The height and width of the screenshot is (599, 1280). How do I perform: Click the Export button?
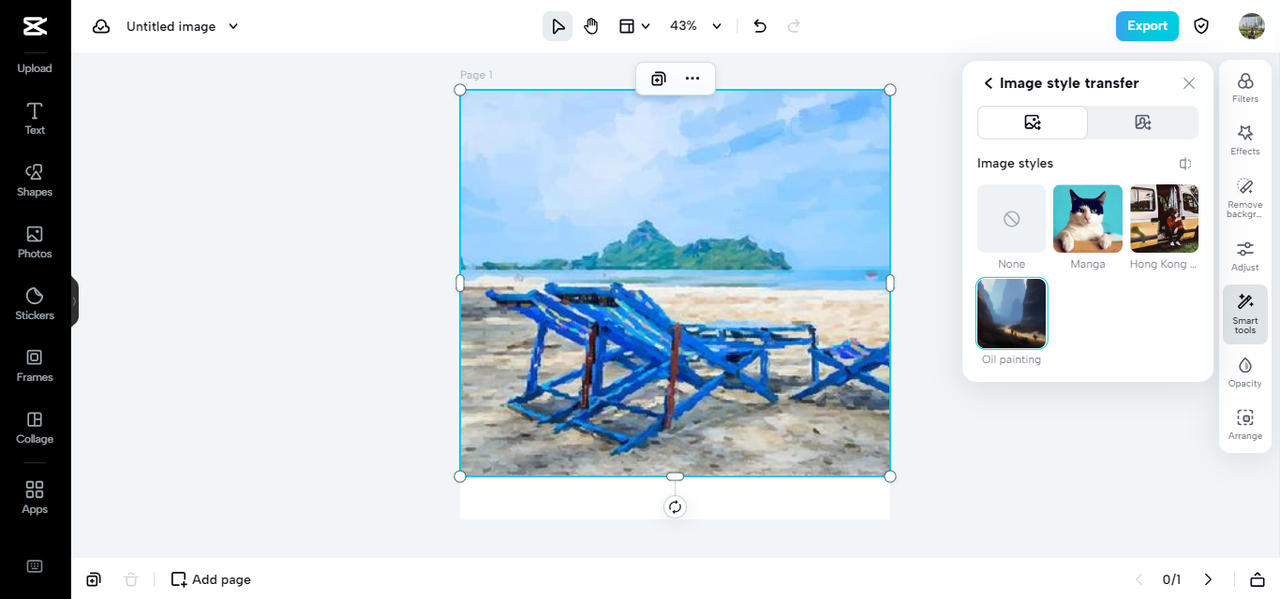pyautogui.click(x=1147, y=26)
